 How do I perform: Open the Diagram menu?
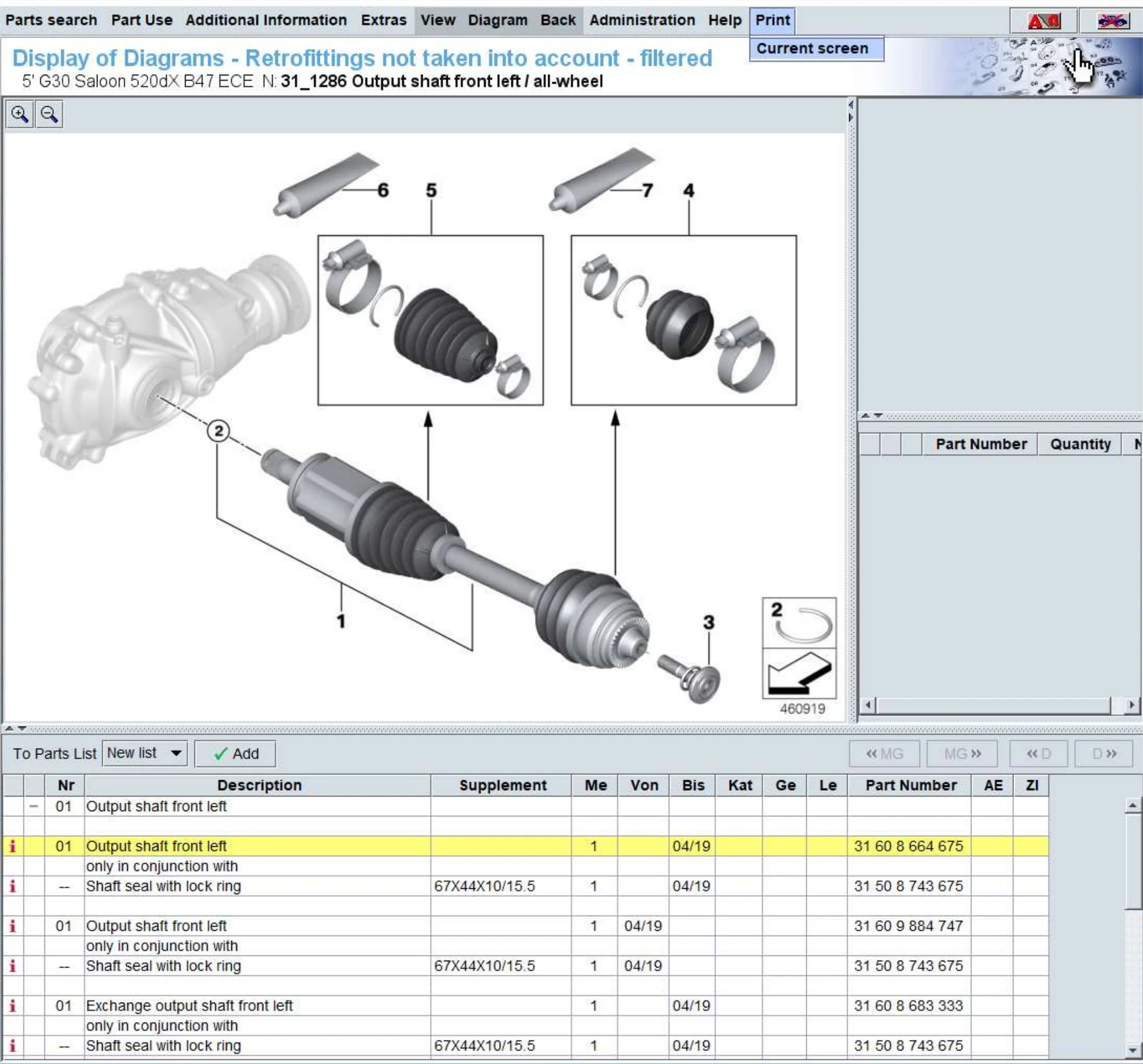click(497, 20)
